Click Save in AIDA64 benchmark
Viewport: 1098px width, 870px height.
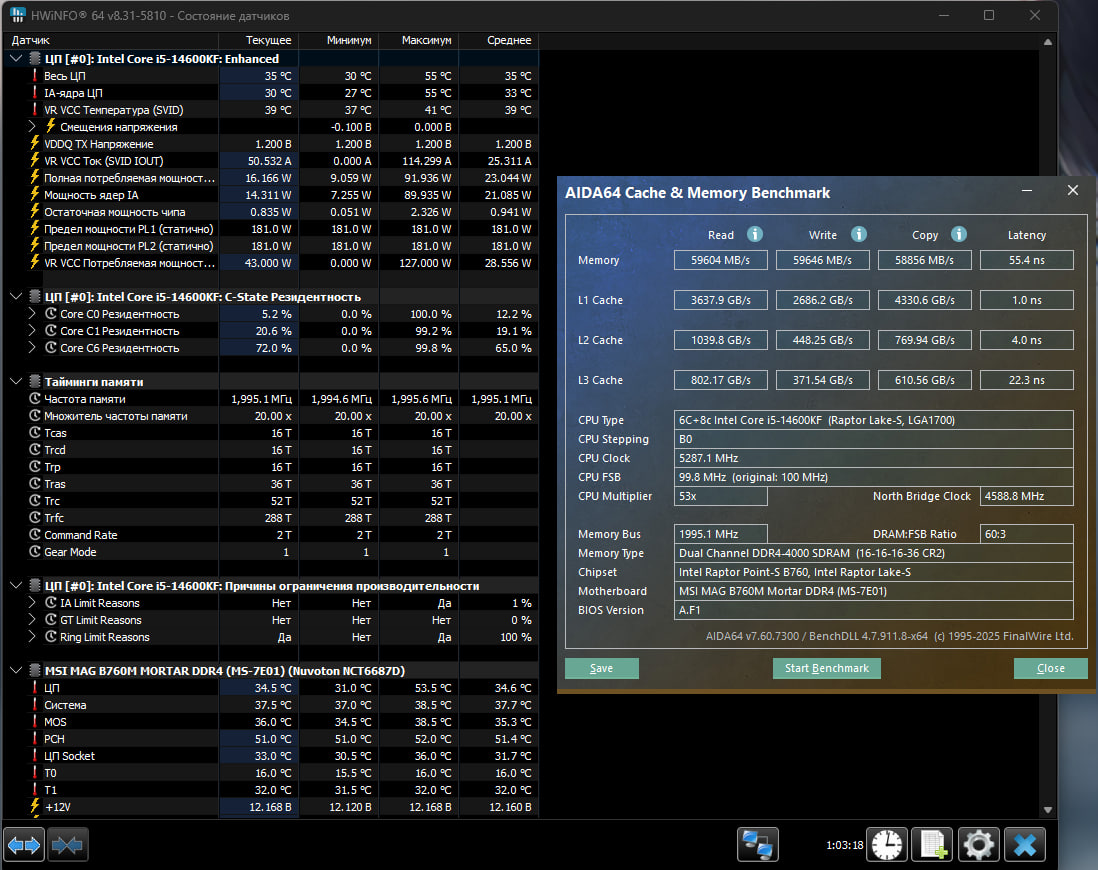click(x=602, y=668)
